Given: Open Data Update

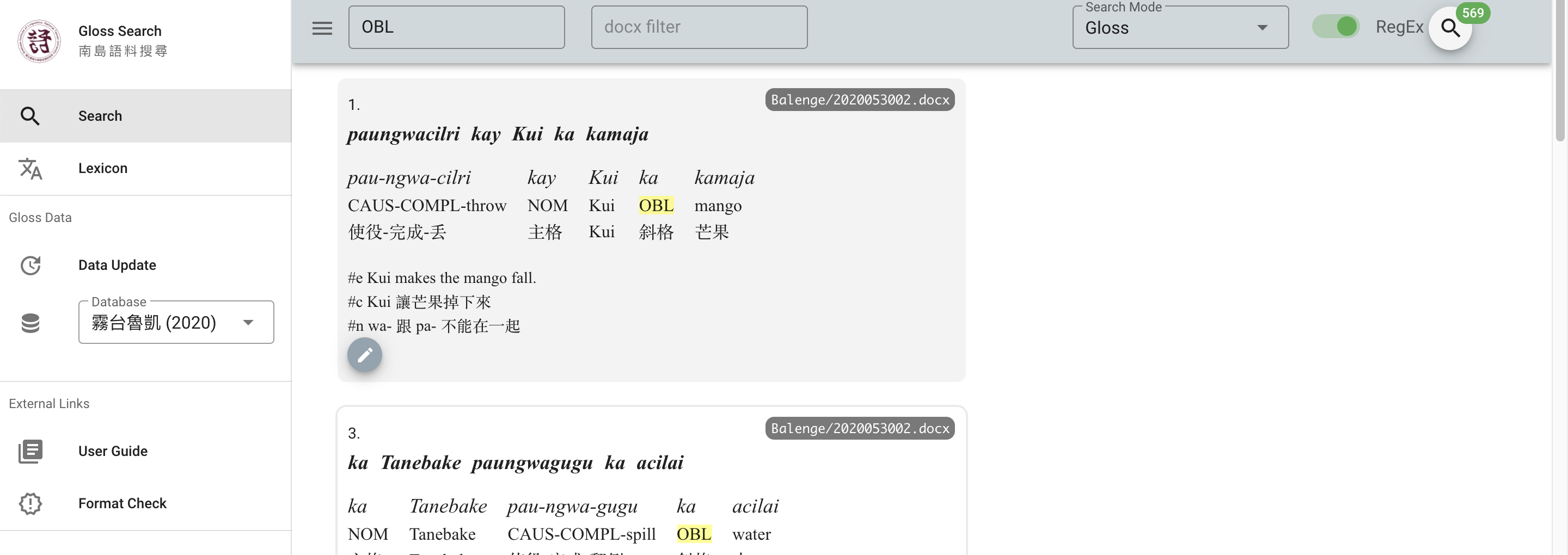Looking at the screenshot, I should (145, 265).
